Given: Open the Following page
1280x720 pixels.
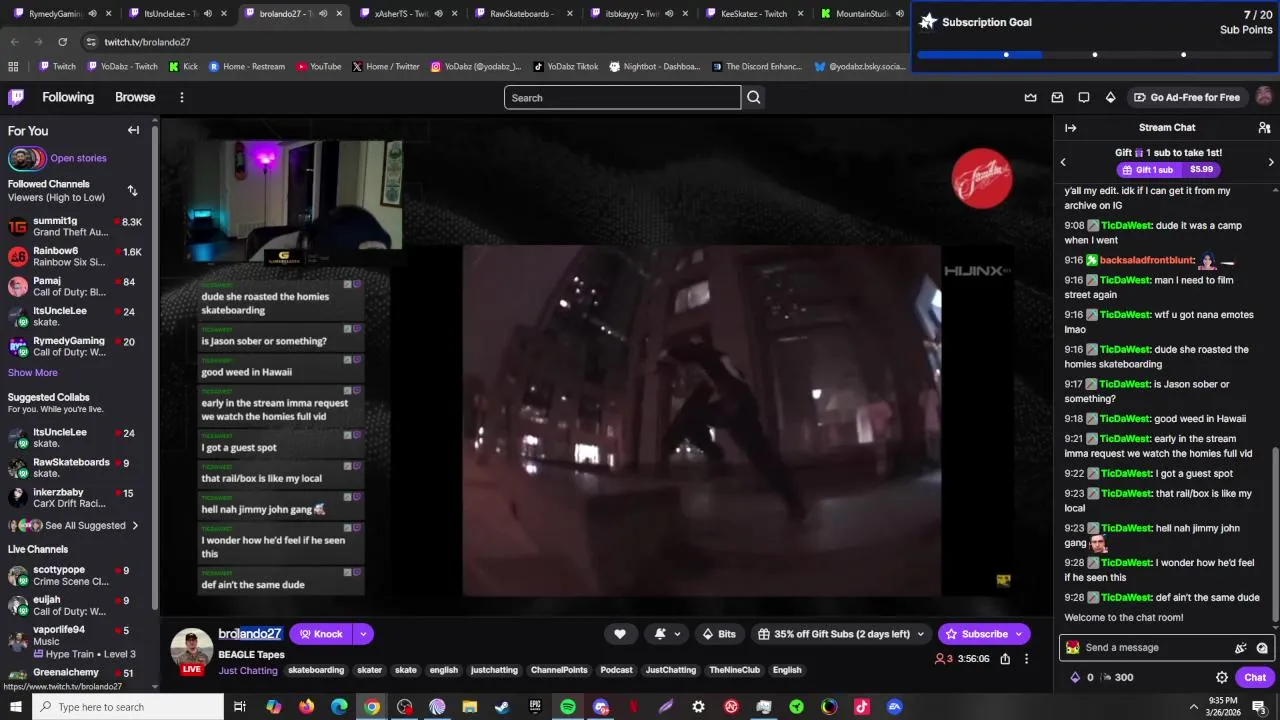Looking at the screenshot, I should [68, 97].
